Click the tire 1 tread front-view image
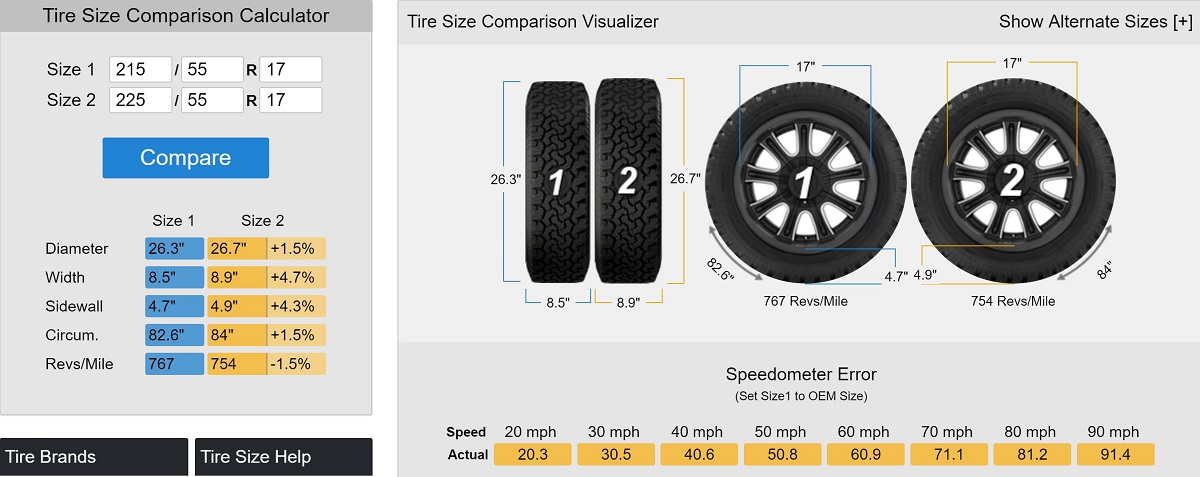Viewport: 1200px width, 477px height. coord(559,181)
